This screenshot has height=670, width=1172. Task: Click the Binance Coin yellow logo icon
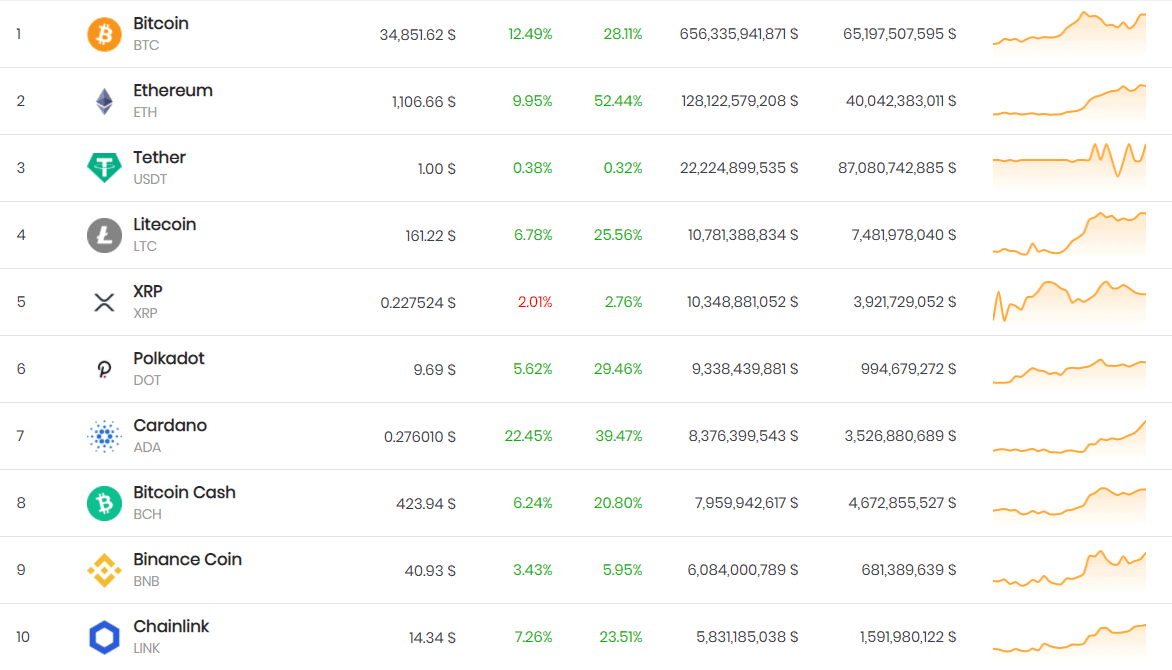104,570
